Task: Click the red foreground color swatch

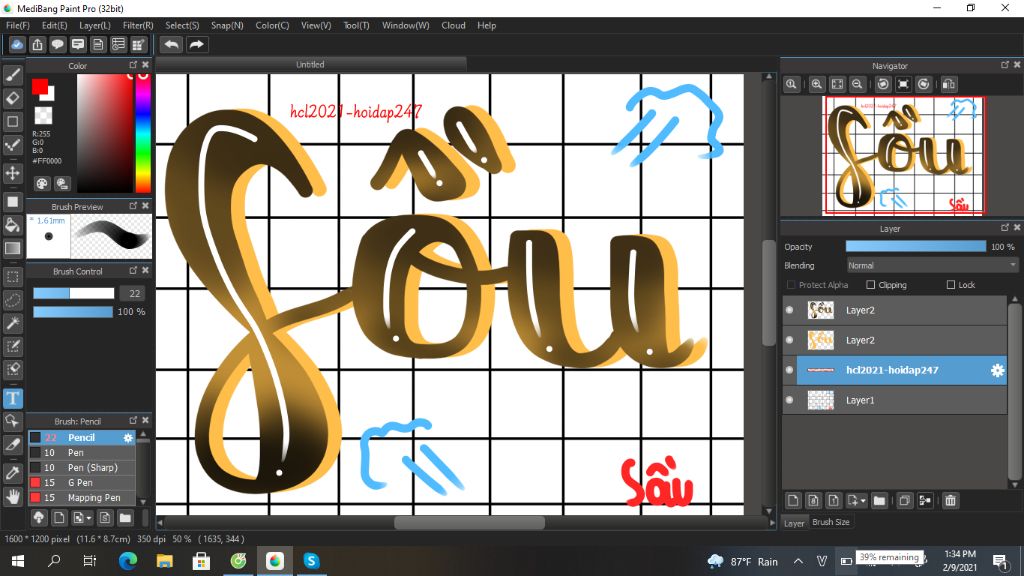Action: click(x=39, y=86)
